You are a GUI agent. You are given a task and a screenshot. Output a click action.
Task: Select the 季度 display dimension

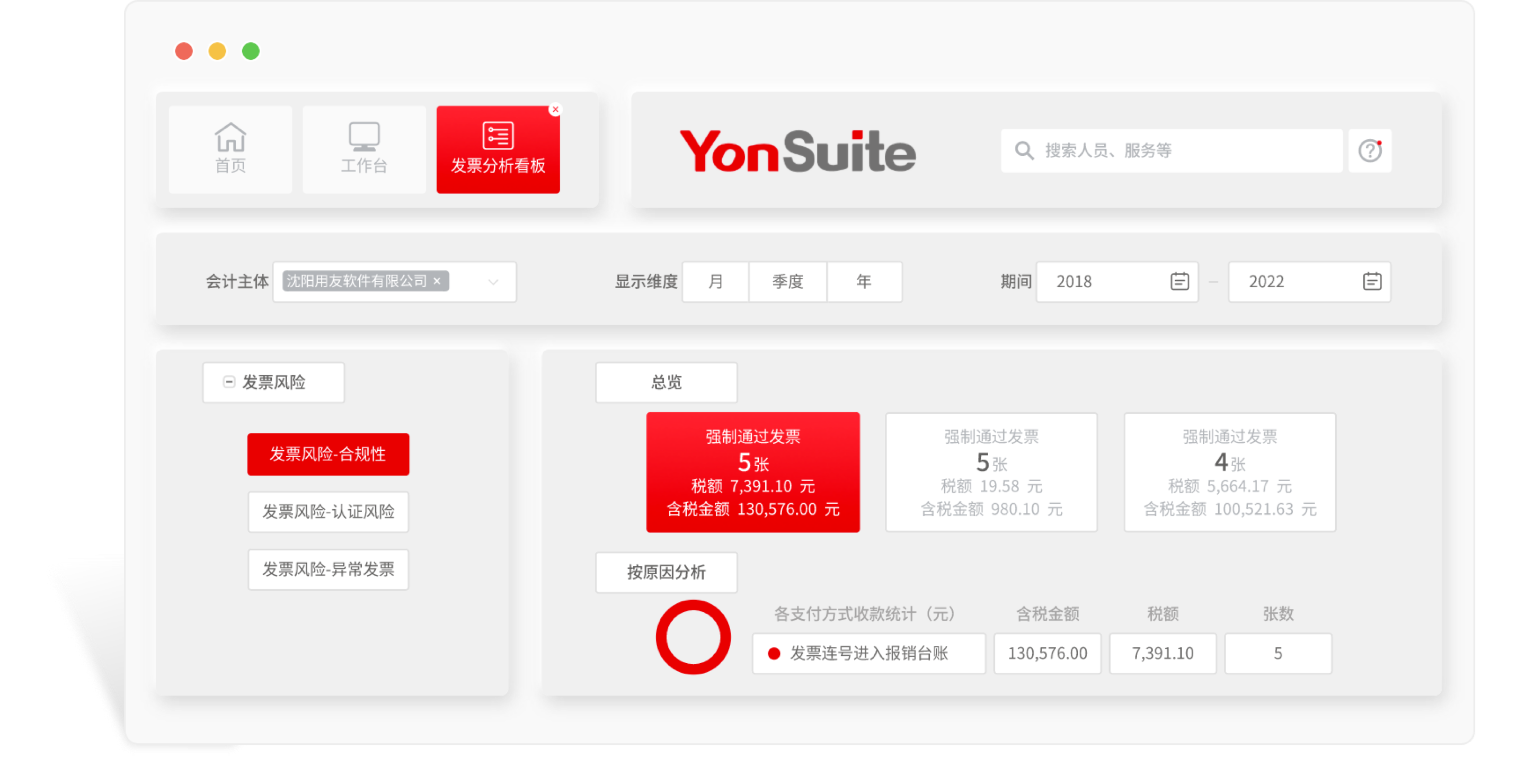pos(787,281)
